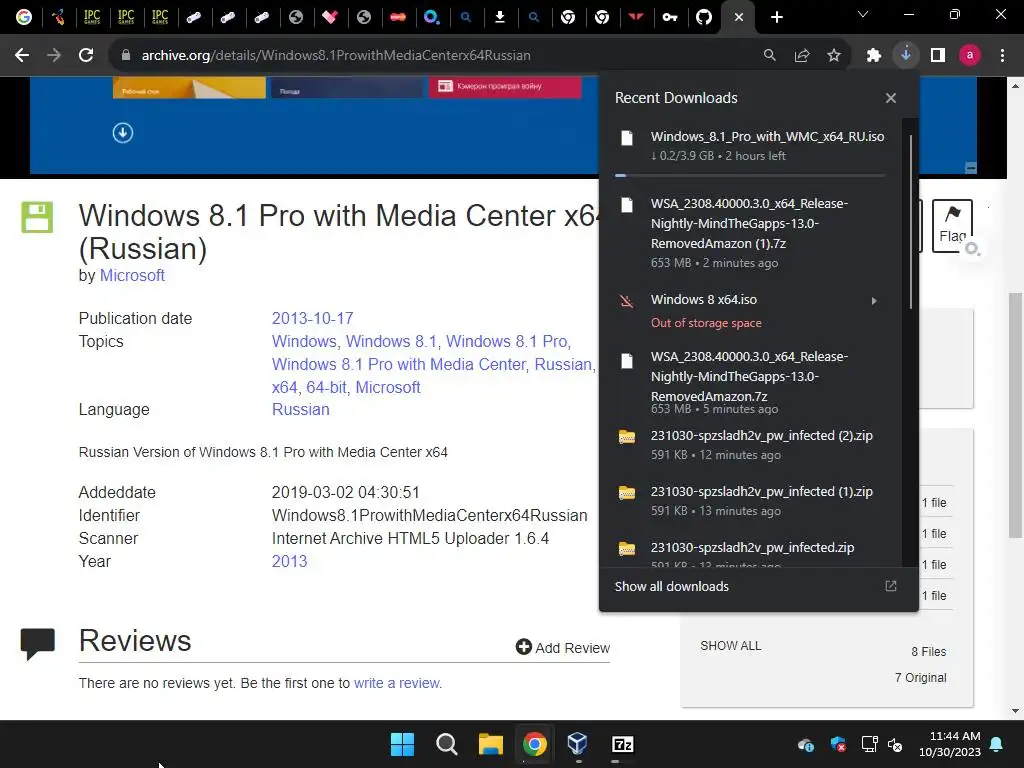Show all files

click(x=730, y=646)
